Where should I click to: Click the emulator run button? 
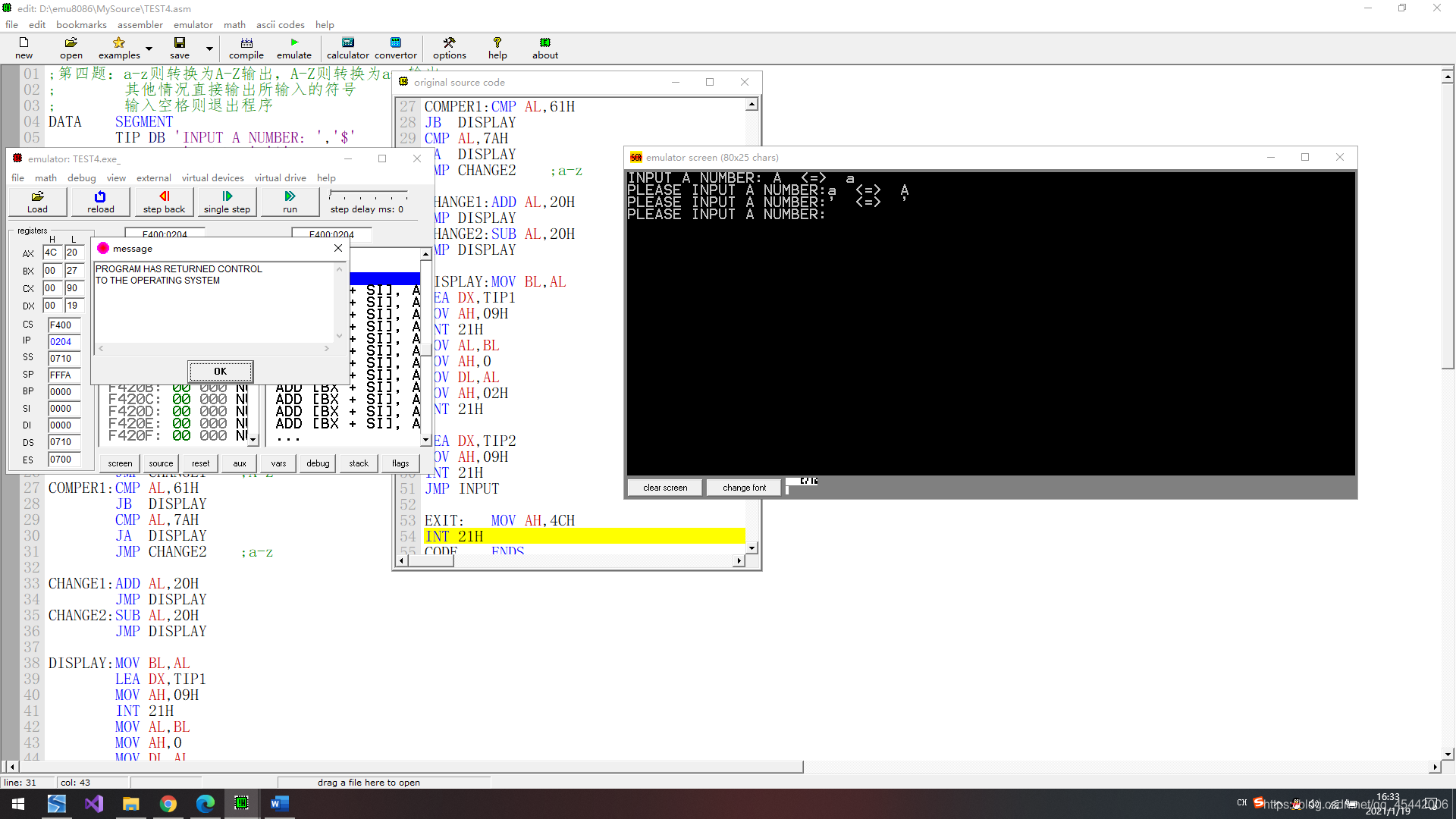pyautogui.click(x=290, y=201)
